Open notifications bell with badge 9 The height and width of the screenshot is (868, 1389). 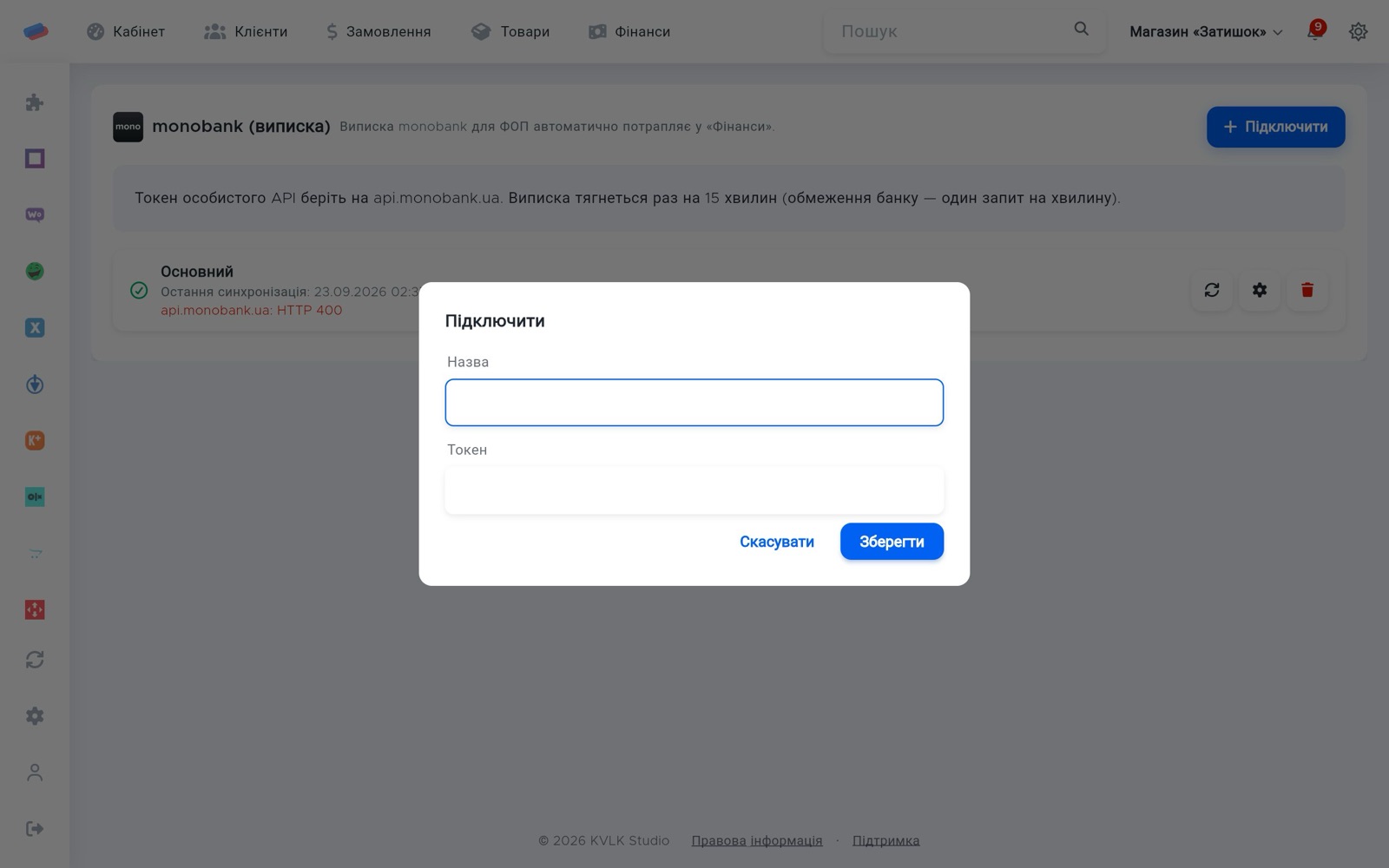coord(1315,31)
